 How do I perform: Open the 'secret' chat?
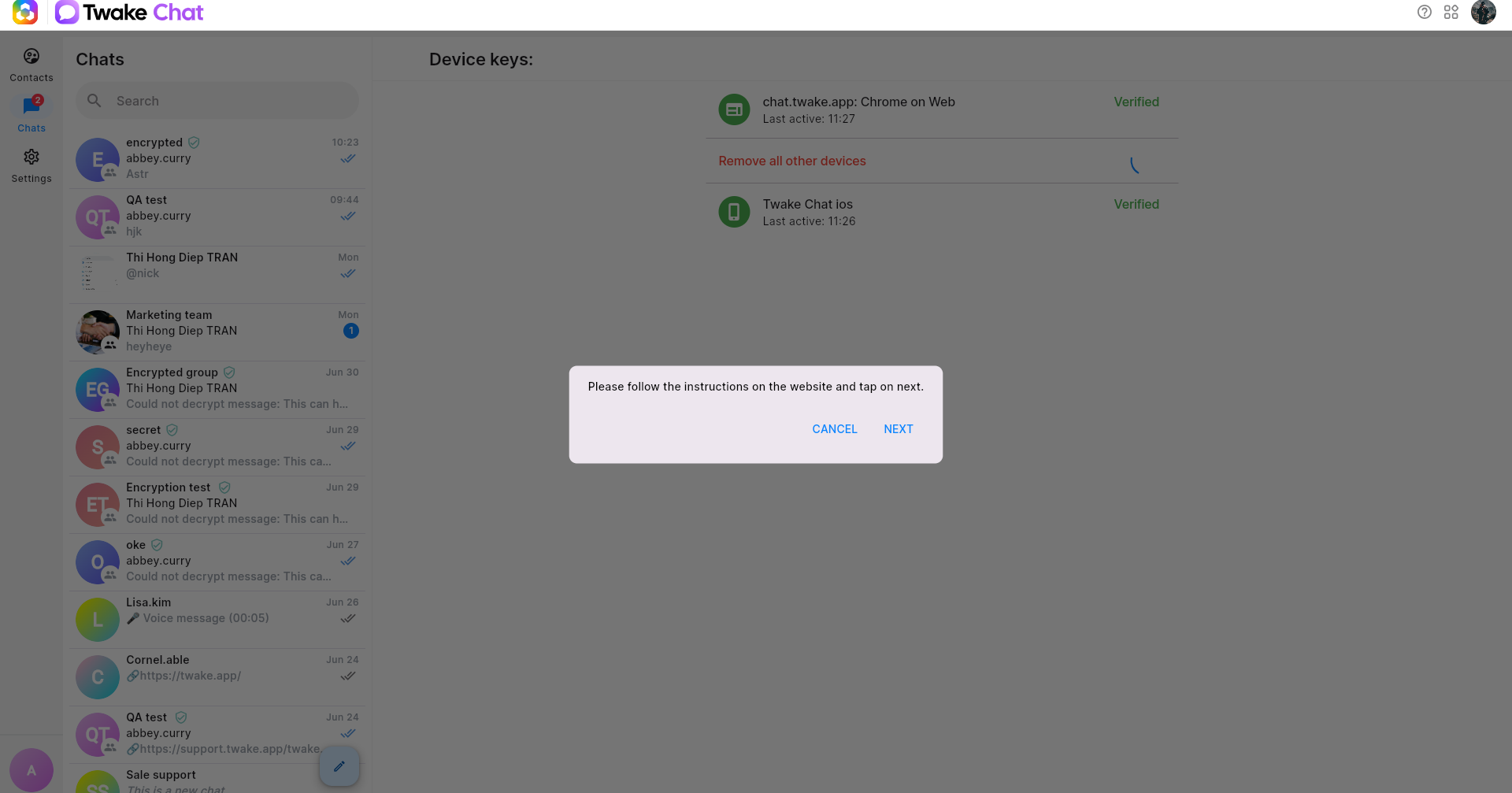tap(217, 447)
